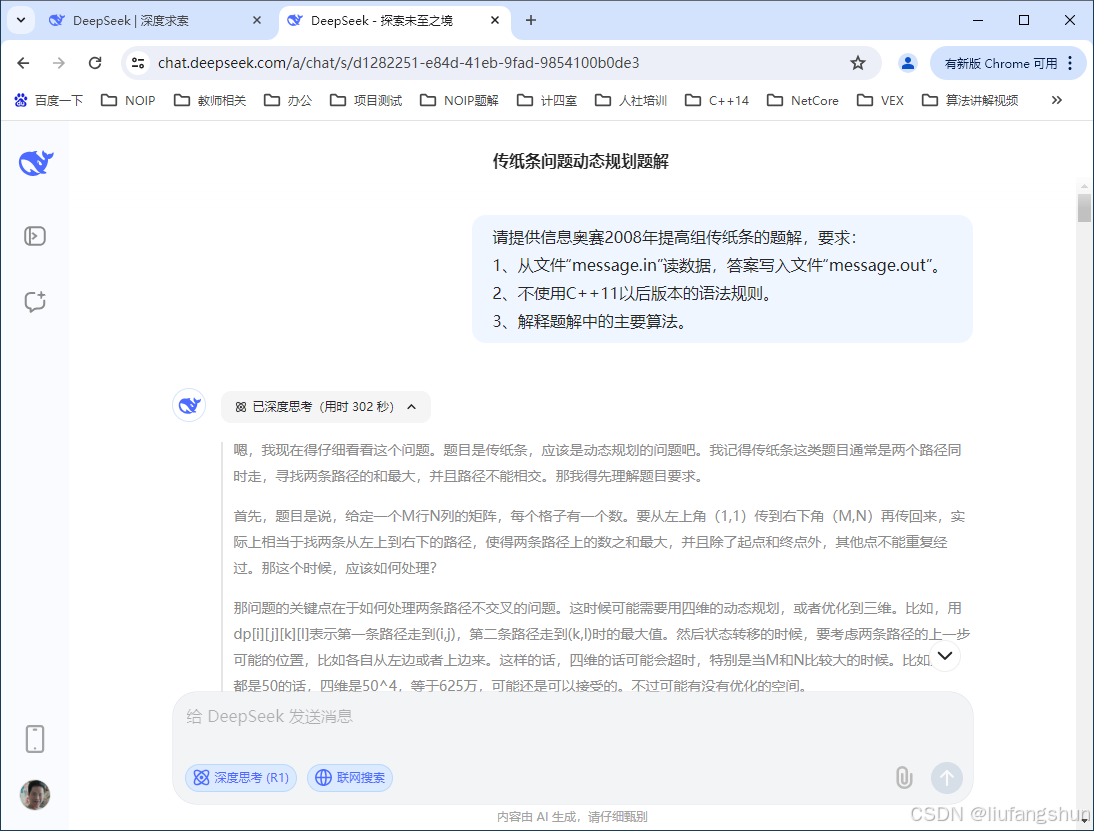
Task: Click the DeepSeek avatar beside the reply
Action: click(x=189, y=405)
